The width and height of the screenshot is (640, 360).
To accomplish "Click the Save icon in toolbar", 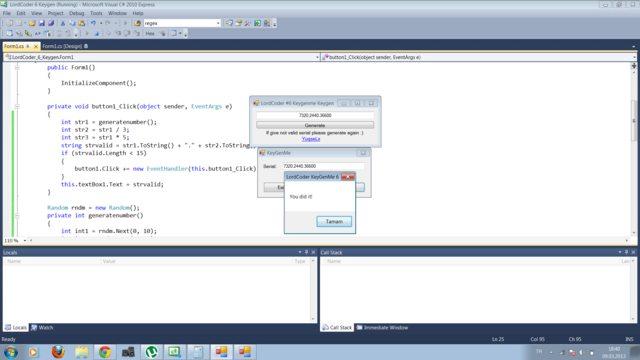I will 42,23.
